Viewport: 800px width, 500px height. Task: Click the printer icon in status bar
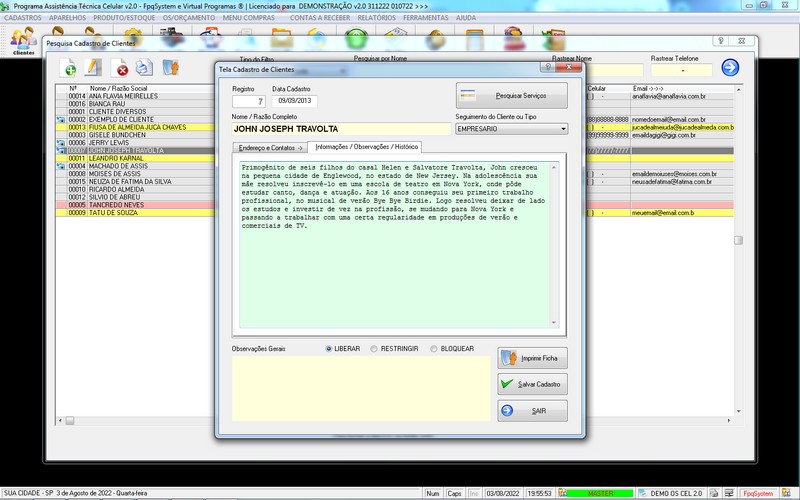714,493
